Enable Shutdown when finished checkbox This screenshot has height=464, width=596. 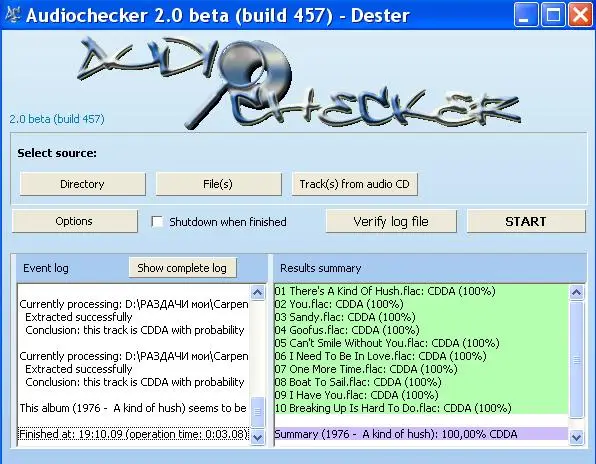[157, 222]
